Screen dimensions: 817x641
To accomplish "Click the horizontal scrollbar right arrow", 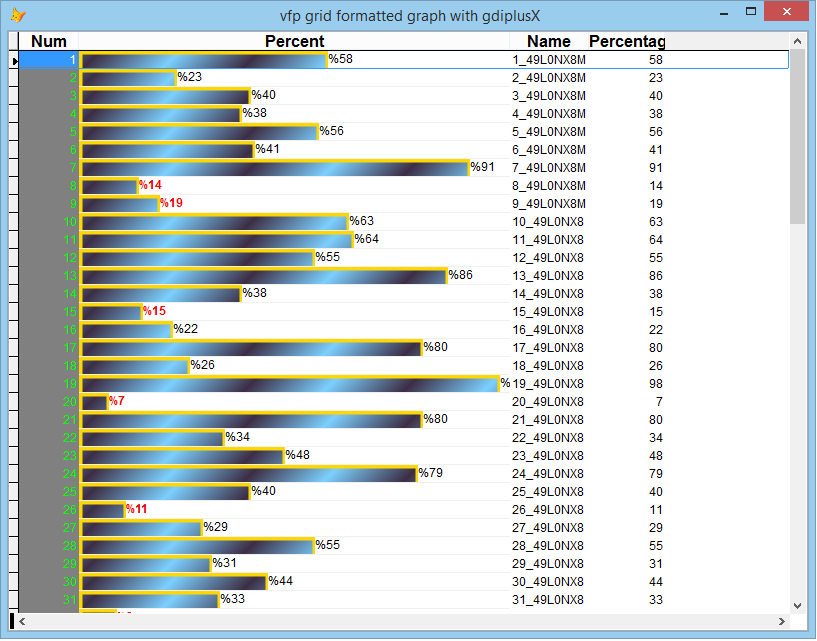I will pyautogui.click(x=783, y=621).
